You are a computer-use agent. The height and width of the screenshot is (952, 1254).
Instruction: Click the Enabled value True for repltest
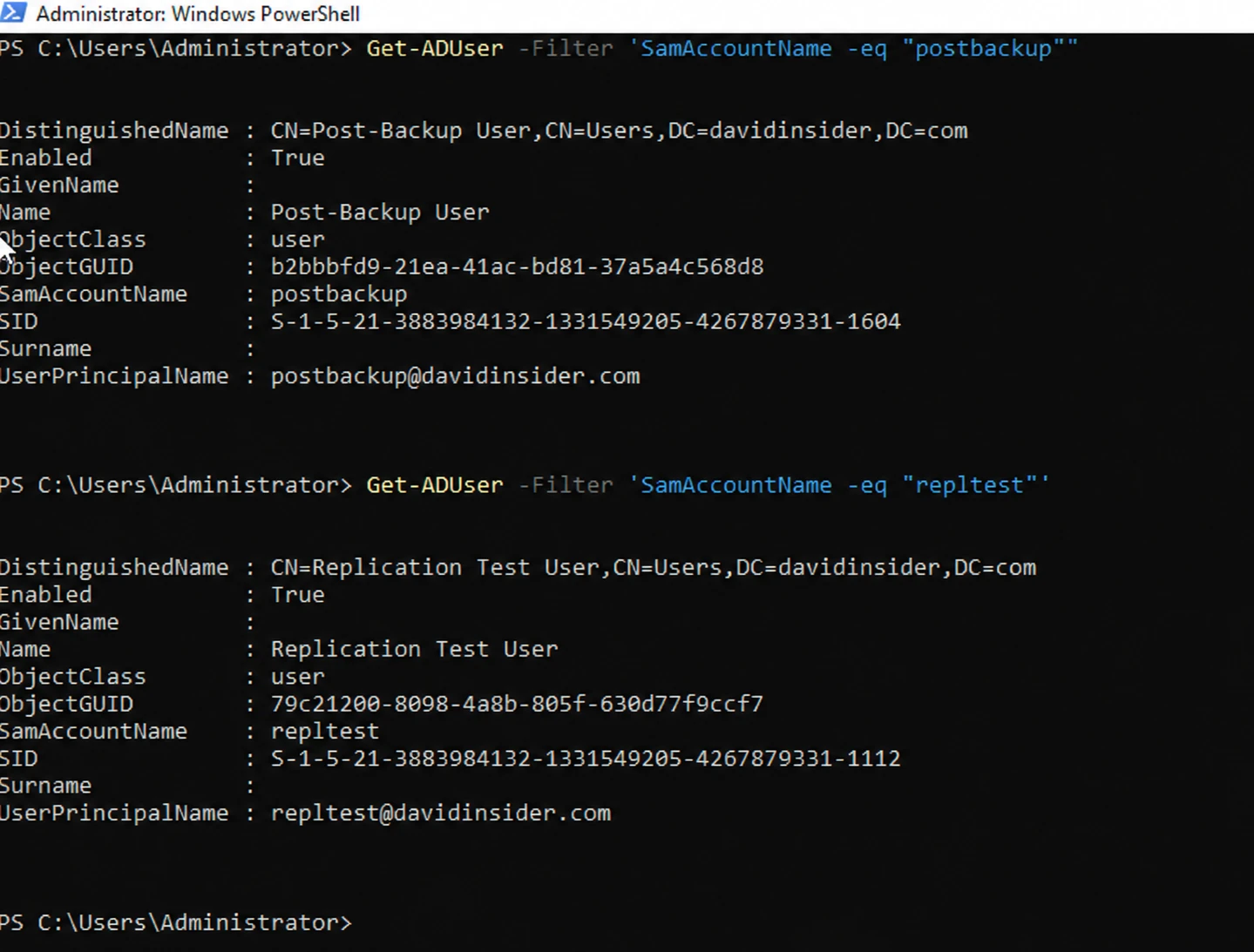pos(297,595)
